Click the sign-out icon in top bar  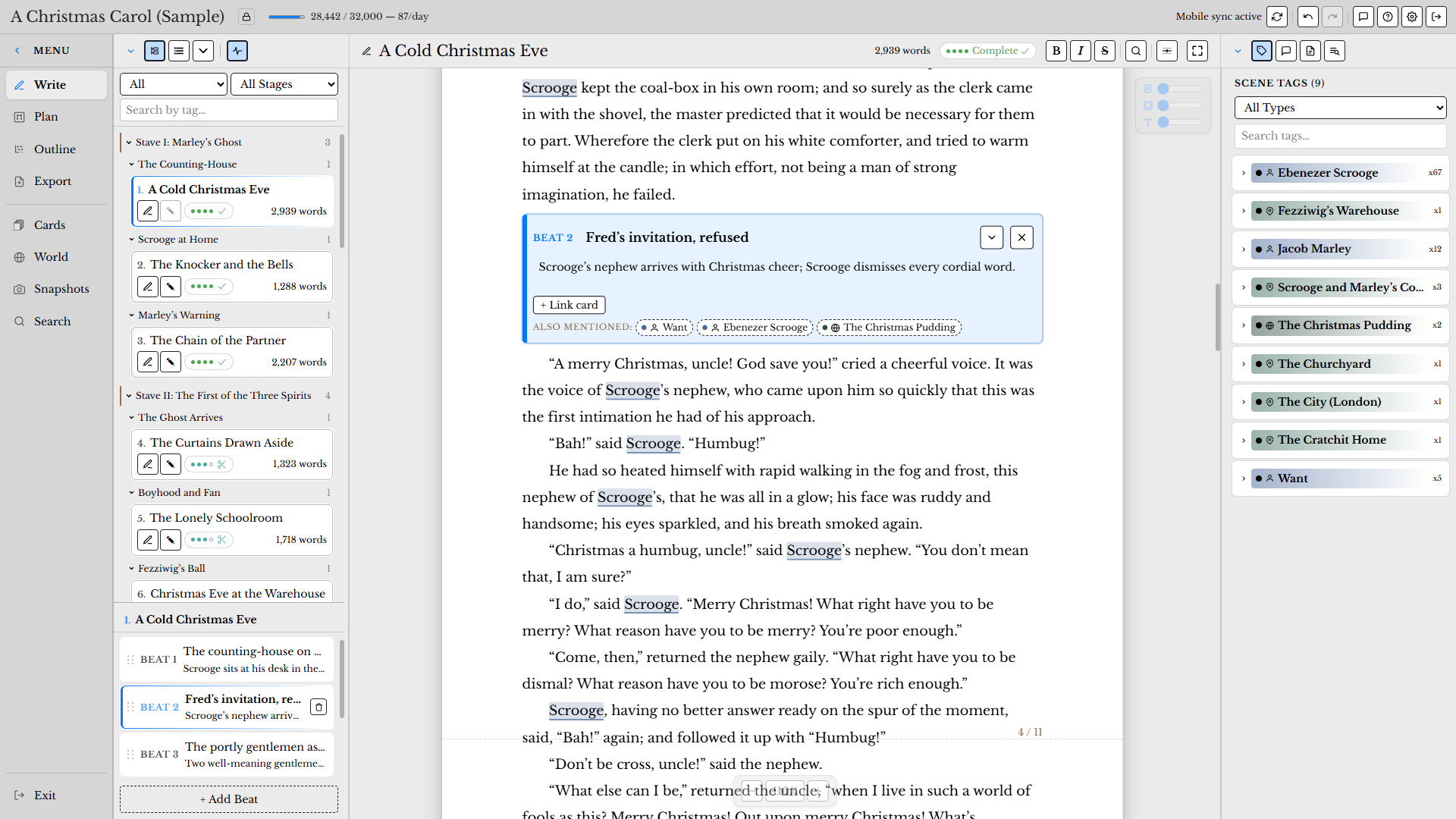tap(1436, 16)
